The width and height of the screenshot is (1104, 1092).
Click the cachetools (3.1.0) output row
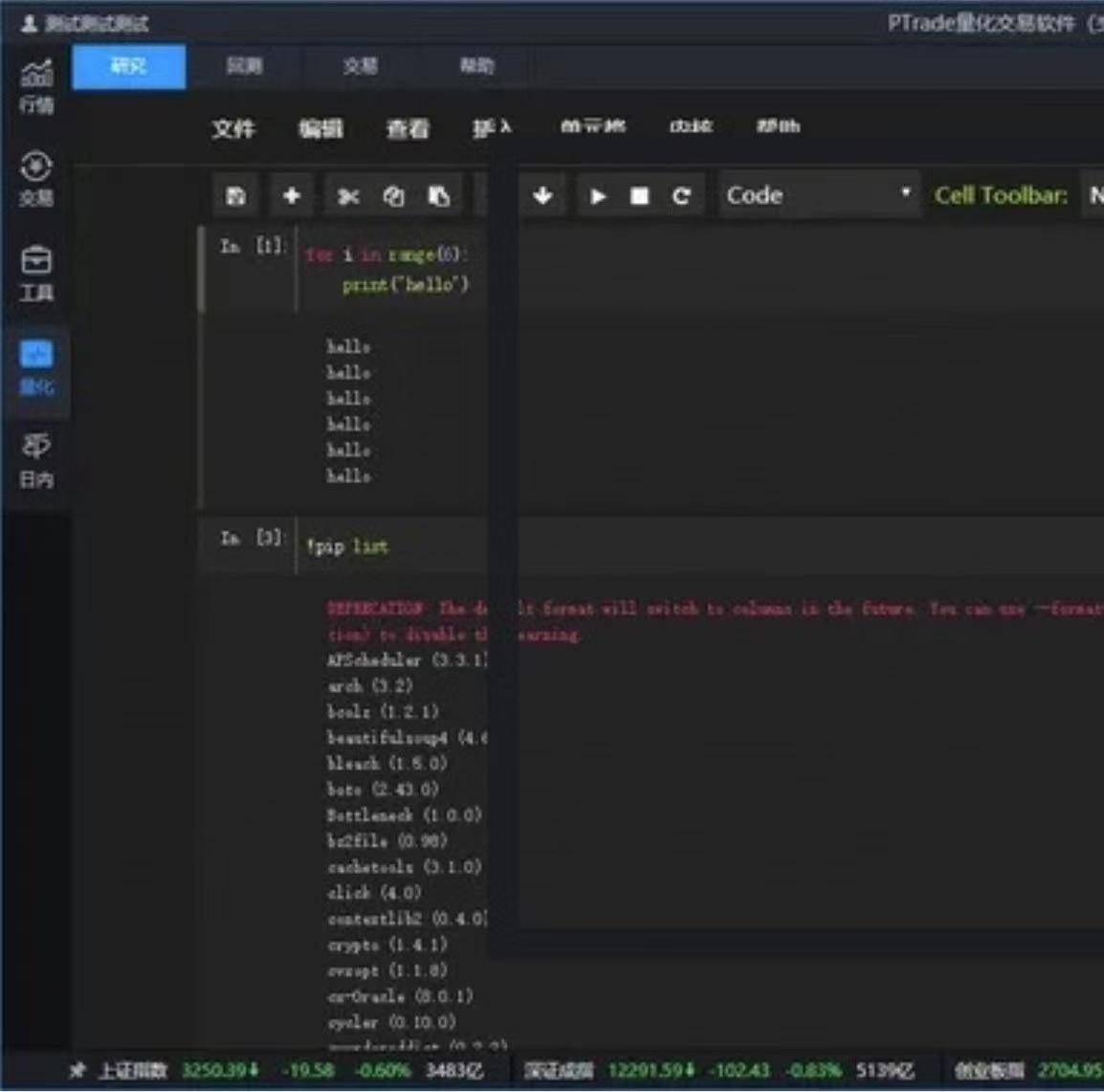tap(404, 867)
